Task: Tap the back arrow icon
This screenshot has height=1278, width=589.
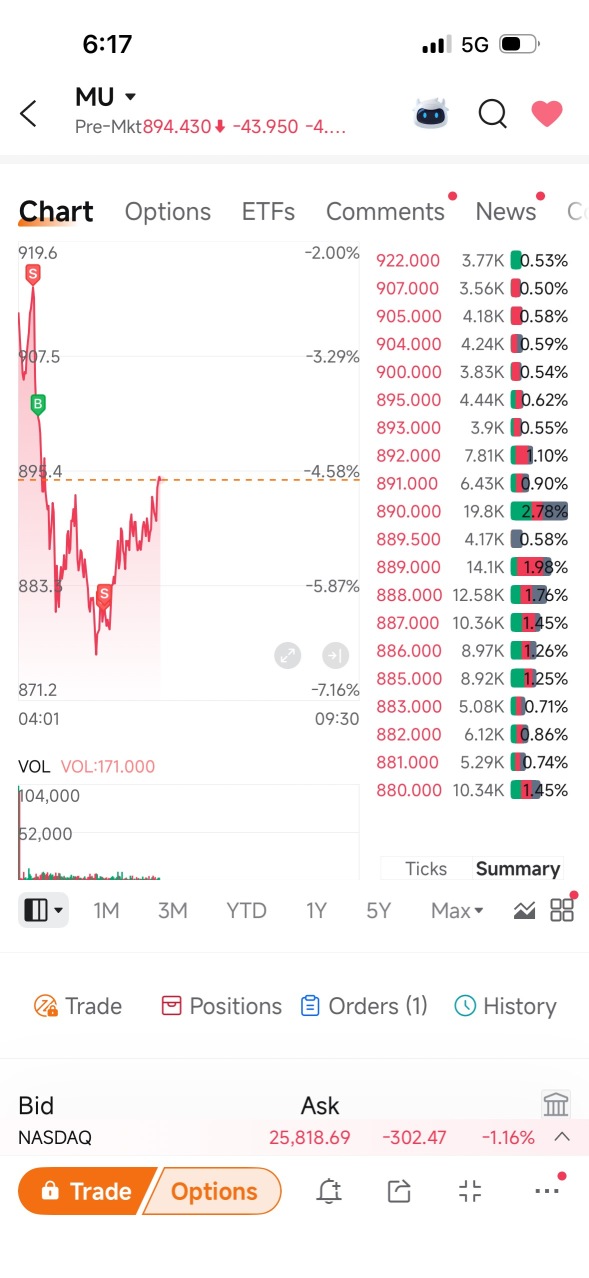Action: [x=29, y=113]
